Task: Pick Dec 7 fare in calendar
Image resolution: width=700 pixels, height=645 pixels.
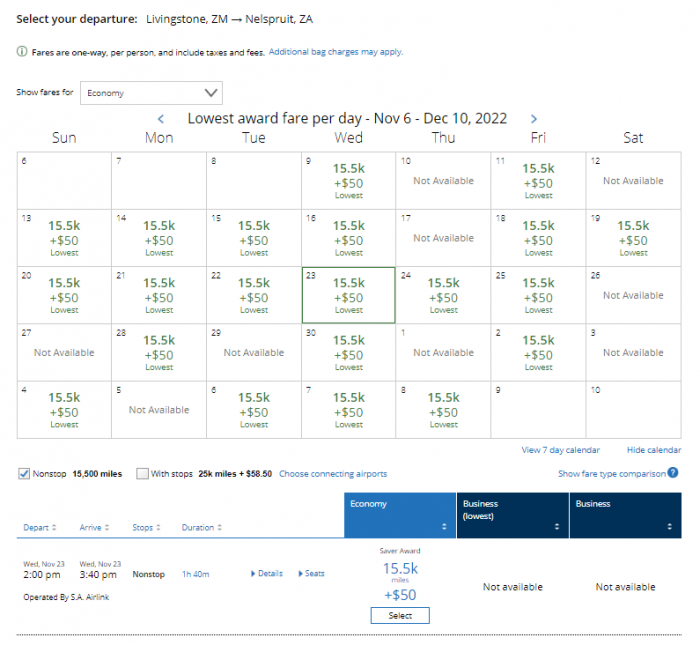Action: 349,410
